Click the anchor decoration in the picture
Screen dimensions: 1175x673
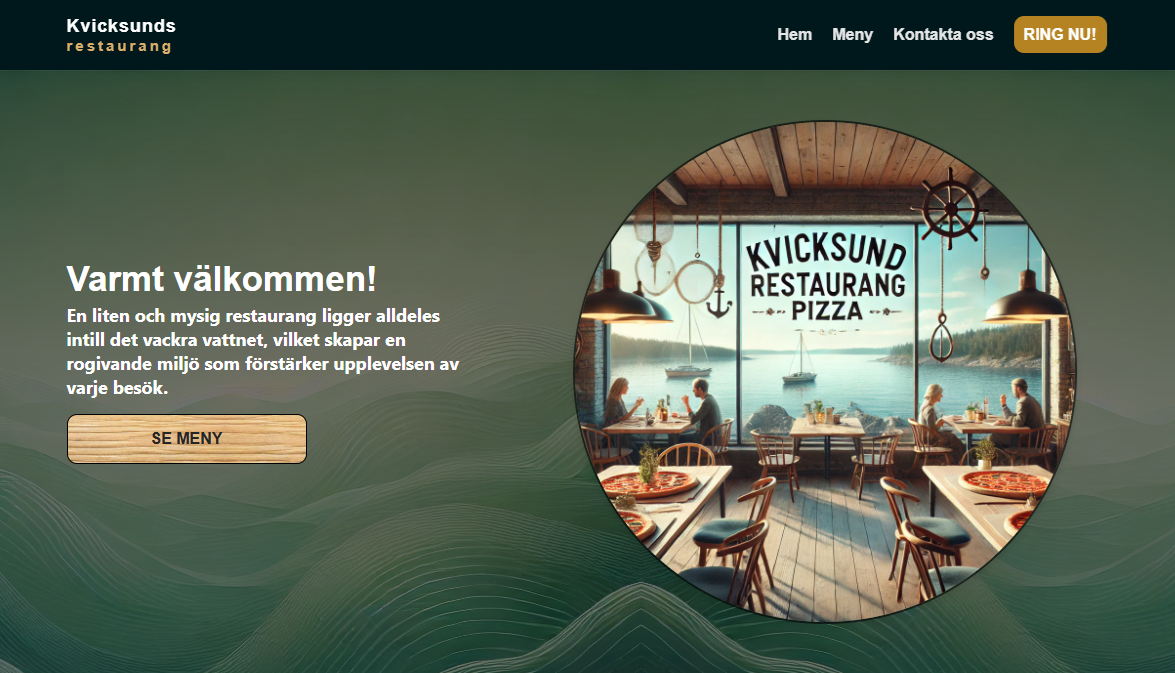[x=719, y=302]
